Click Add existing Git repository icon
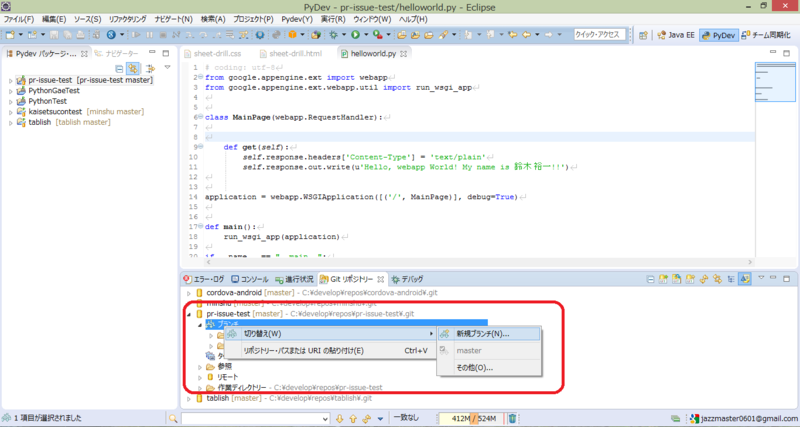Screen dimensions: 800x427 point(663,279)
